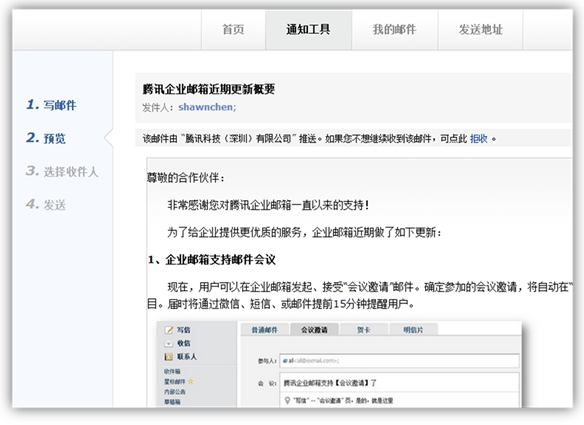Click 草稿箱 folder in embedded image
The width and height of the screenshot is (584, 425).
coord(172,402)
